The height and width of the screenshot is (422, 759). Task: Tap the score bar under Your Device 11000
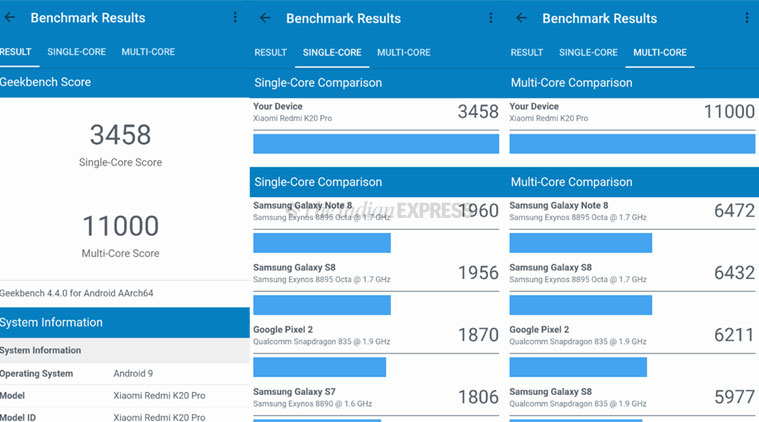click(x=632, y=144)
